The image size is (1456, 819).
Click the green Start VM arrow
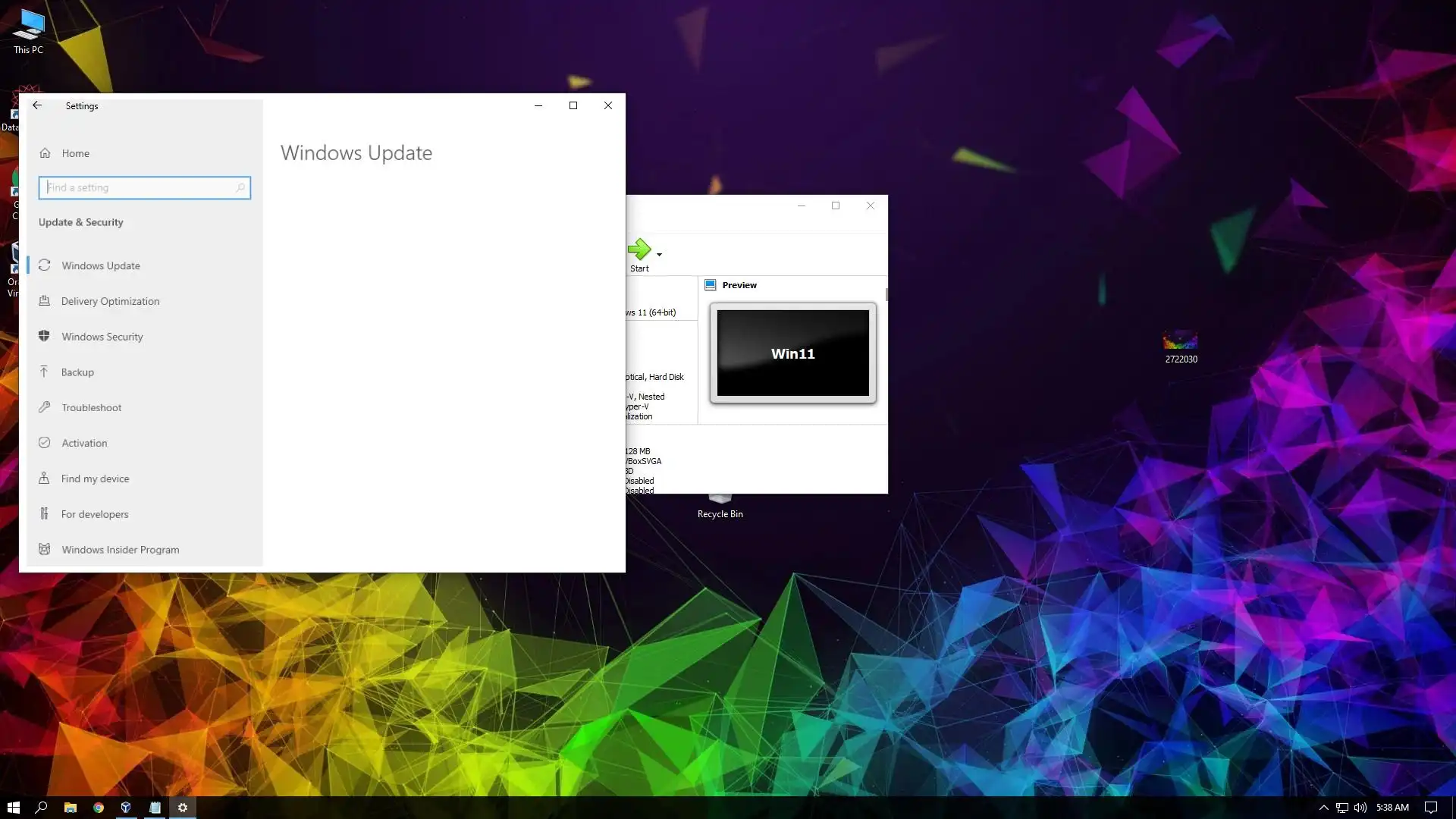tap(639, 249)
